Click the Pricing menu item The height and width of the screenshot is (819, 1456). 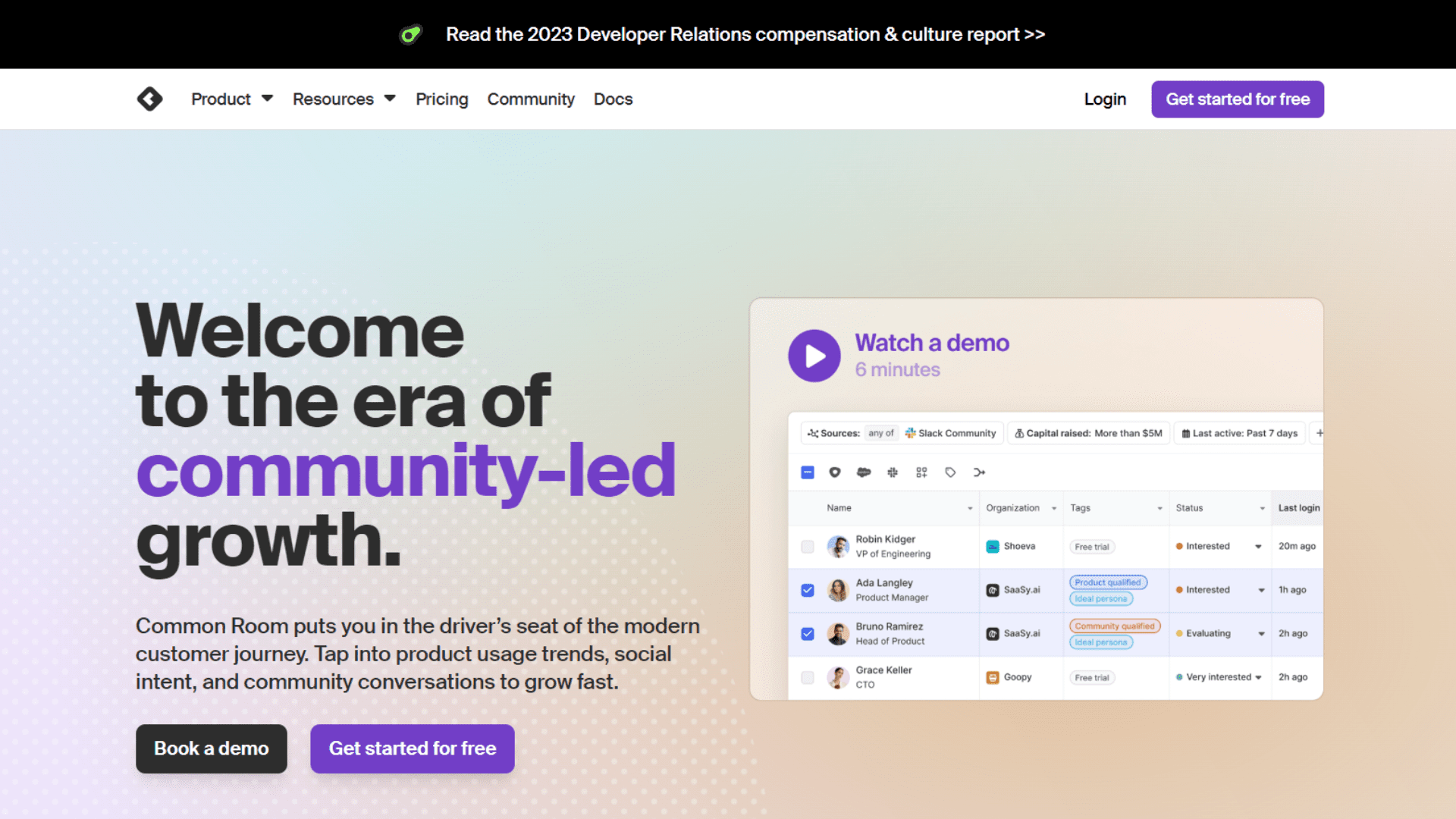(441, 99)
